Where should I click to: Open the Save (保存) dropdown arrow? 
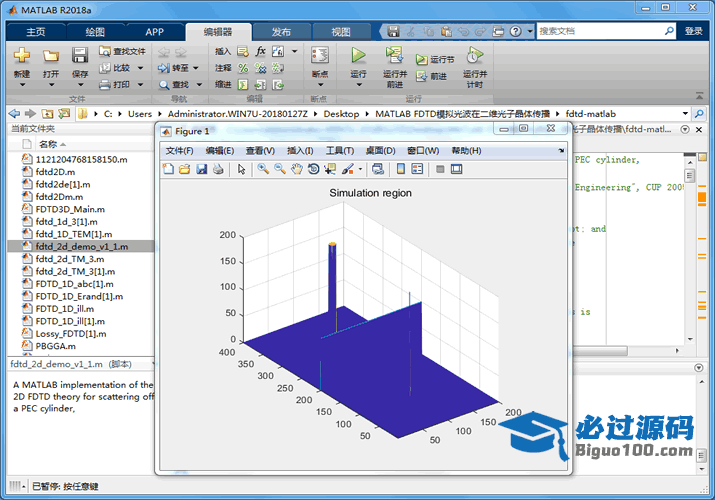(x=80, y=85)
